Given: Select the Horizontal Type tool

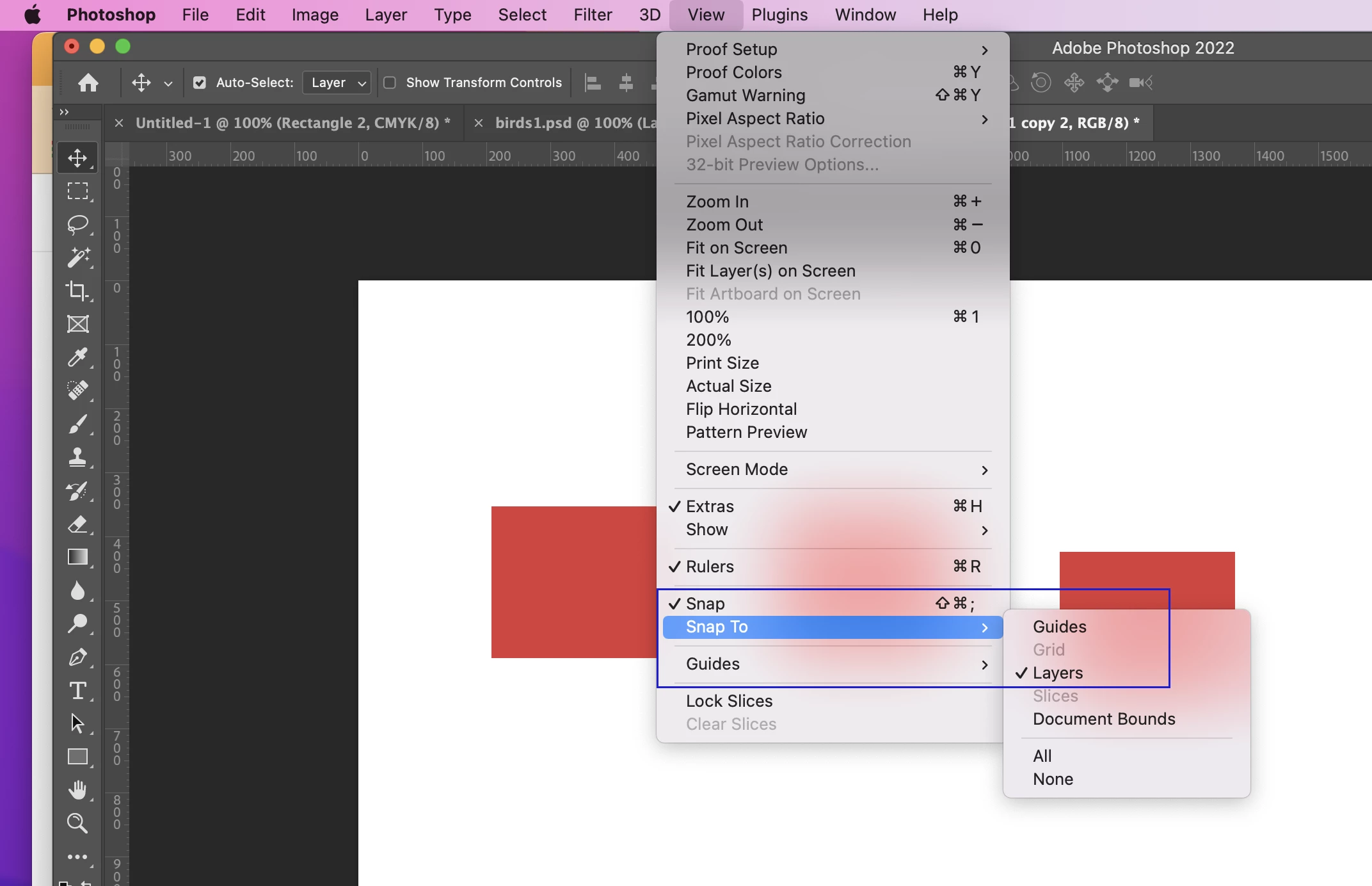Looking at the screenshot, I should click(77, 690).
